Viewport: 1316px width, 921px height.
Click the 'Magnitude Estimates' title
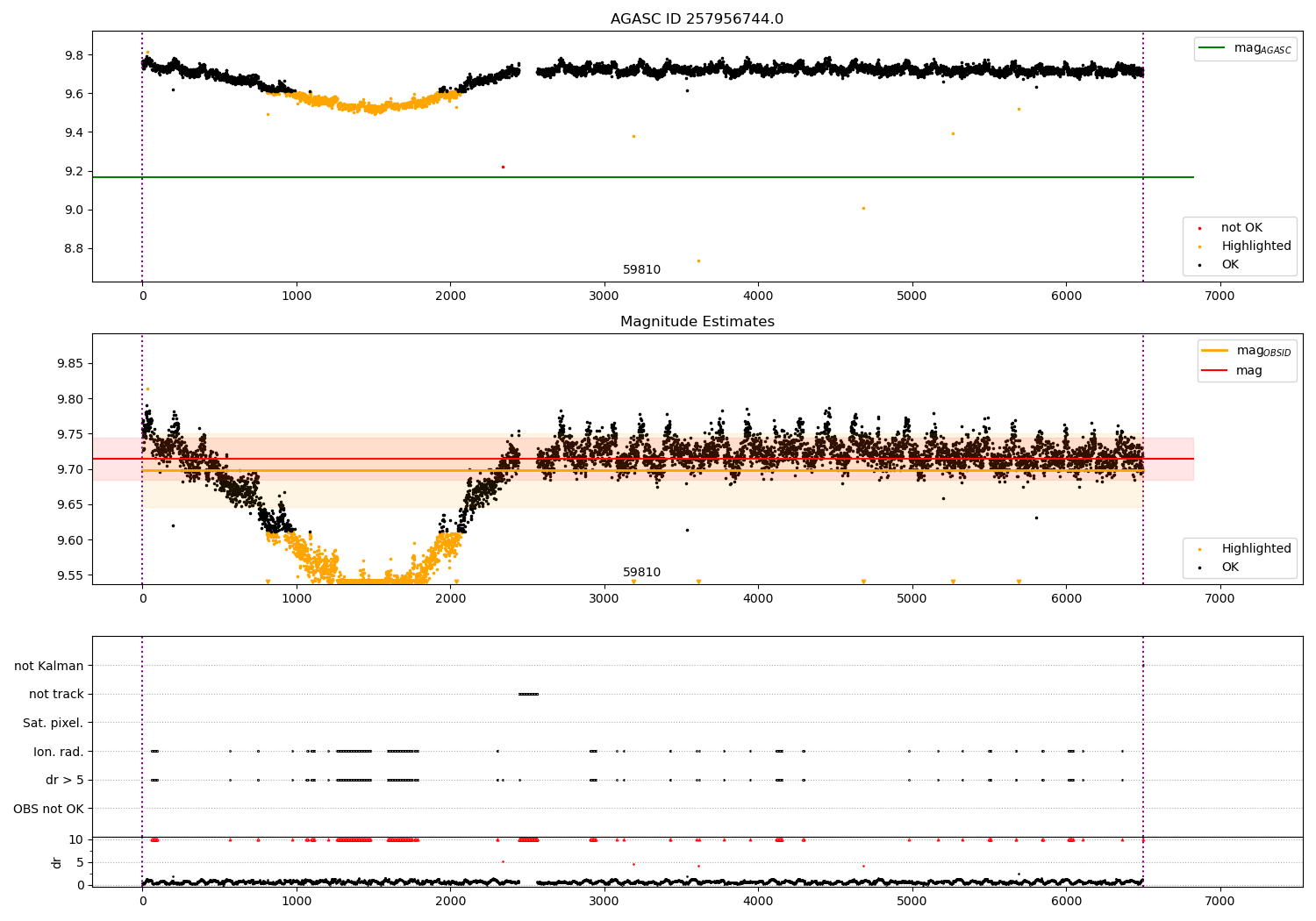[697, 322]
